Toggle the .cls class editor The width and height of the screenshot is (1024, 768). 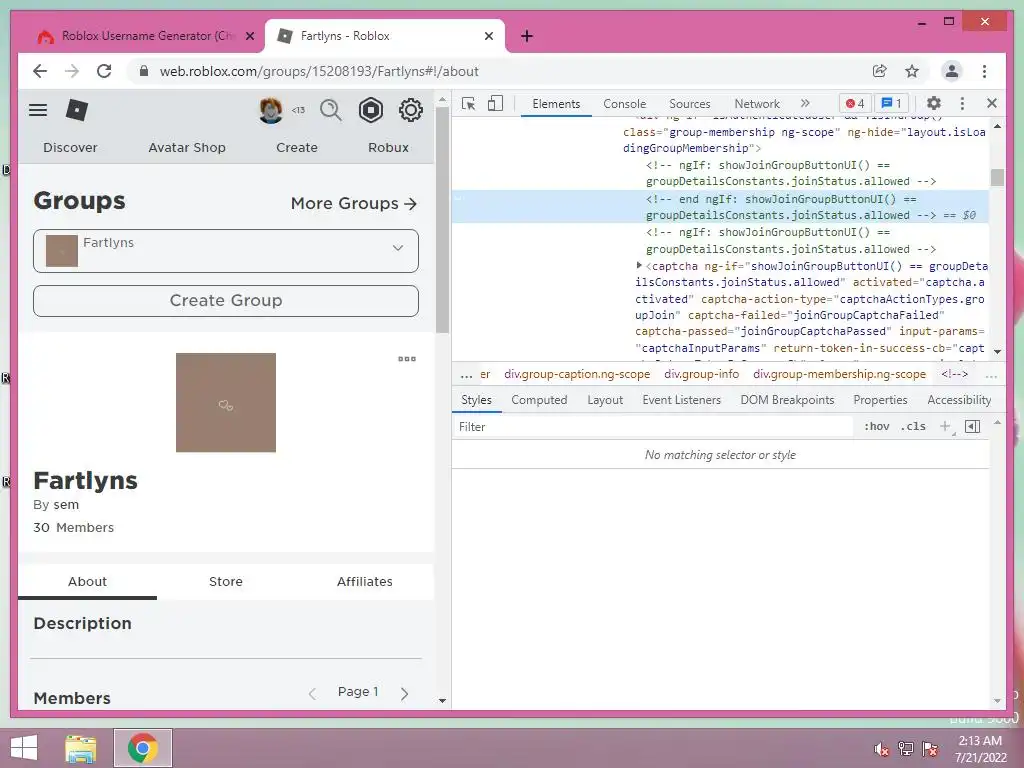(913, 426)
